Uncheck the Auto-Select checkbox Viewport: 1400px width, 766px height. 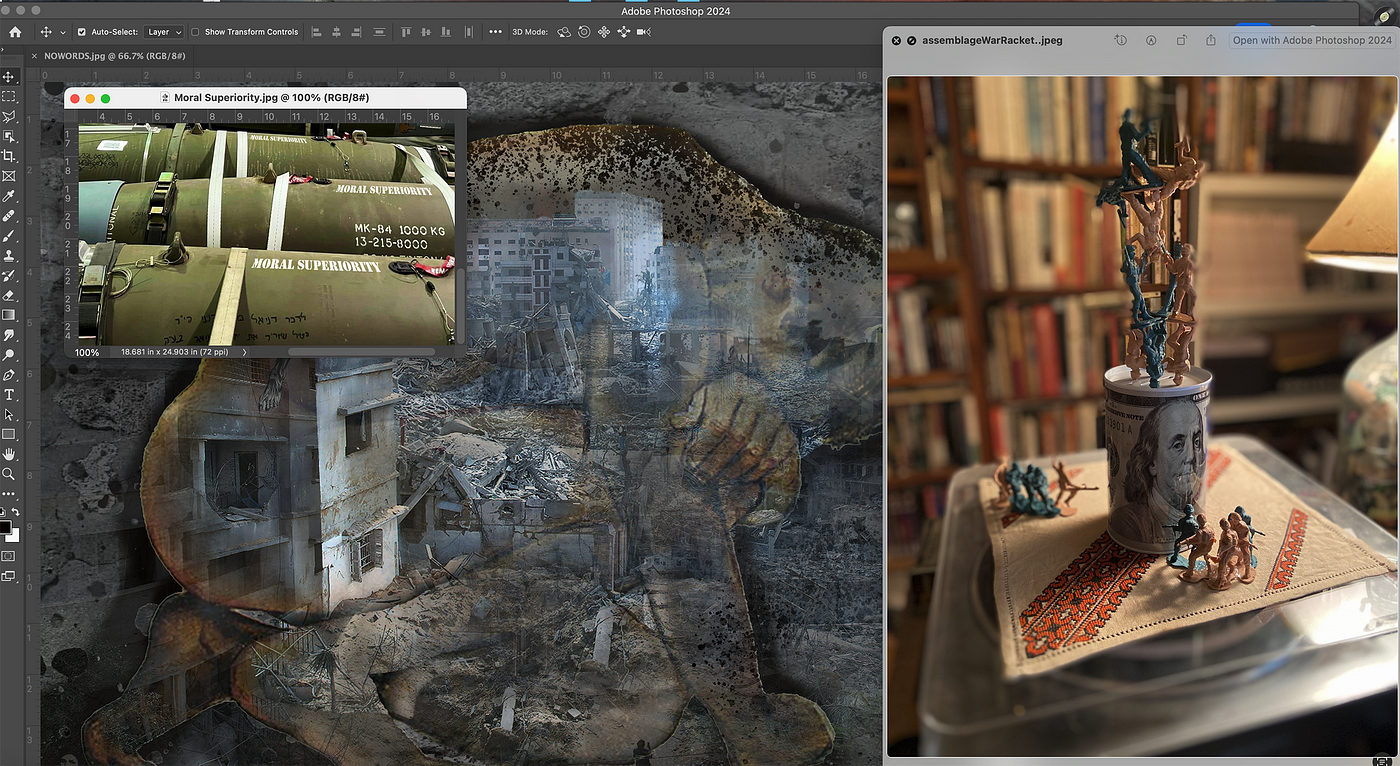click(82, 32)
